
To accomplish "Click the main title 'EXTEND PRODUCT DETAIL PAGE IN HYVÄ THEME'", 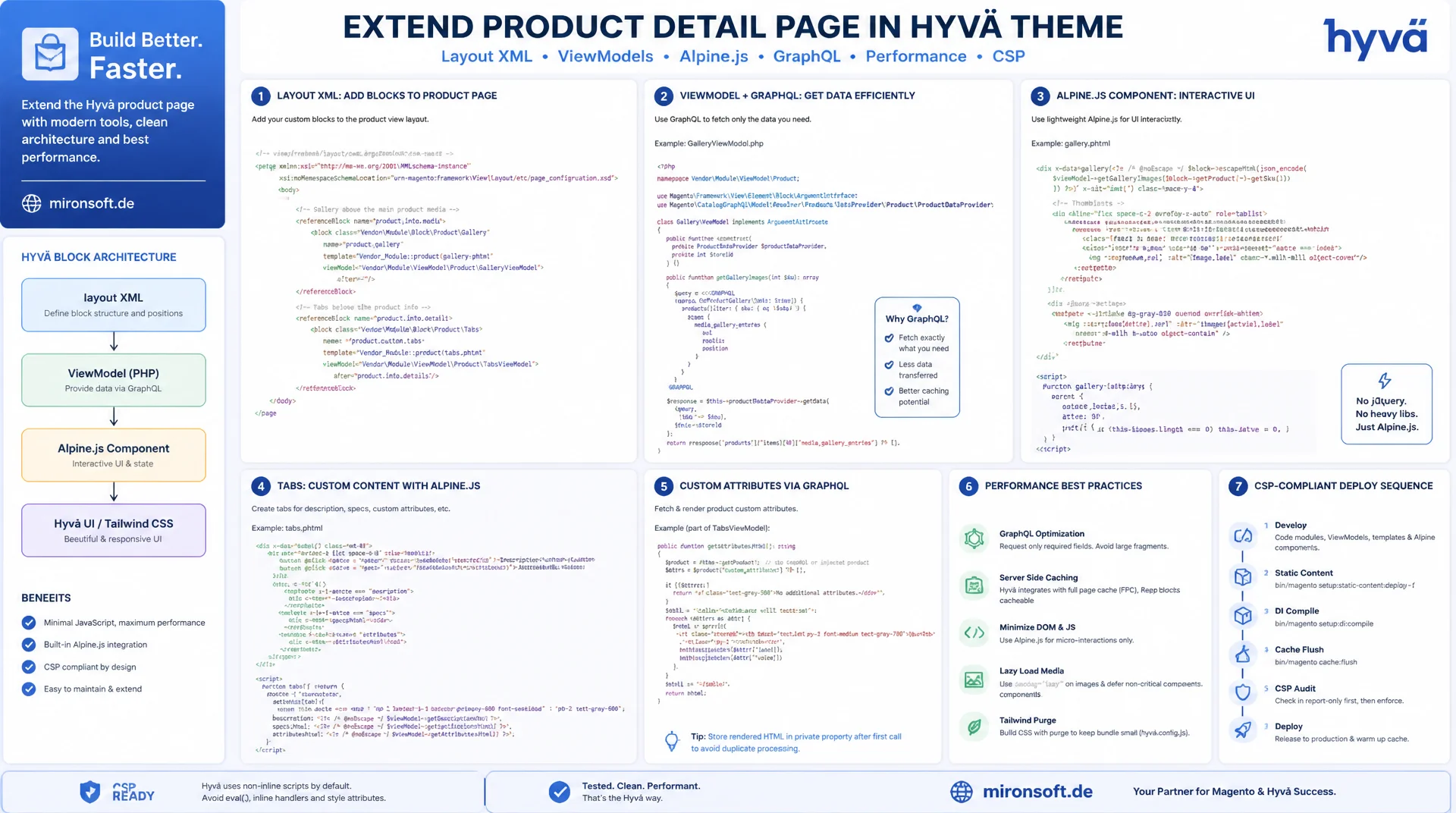I will (x=733, y=27).
